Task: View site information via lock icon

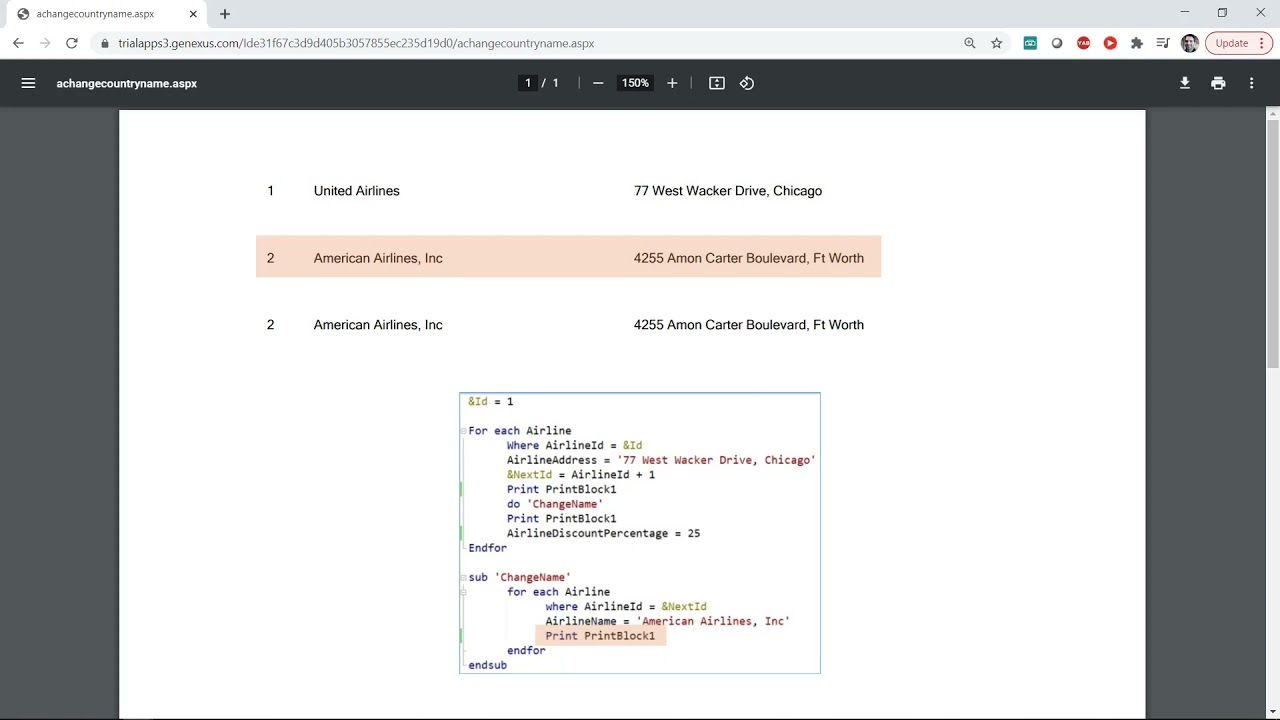Action: (105, 43)
